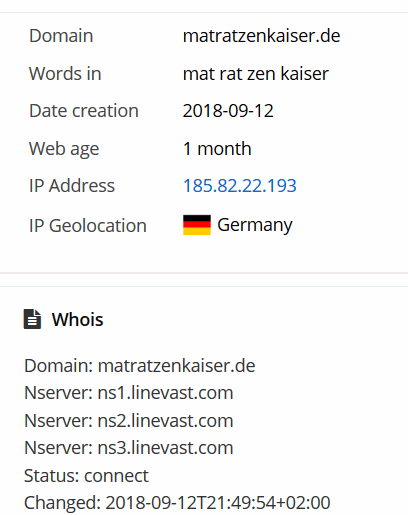Click the Date creation label
Screen dimensions: 408x515
tap(84, 111)
